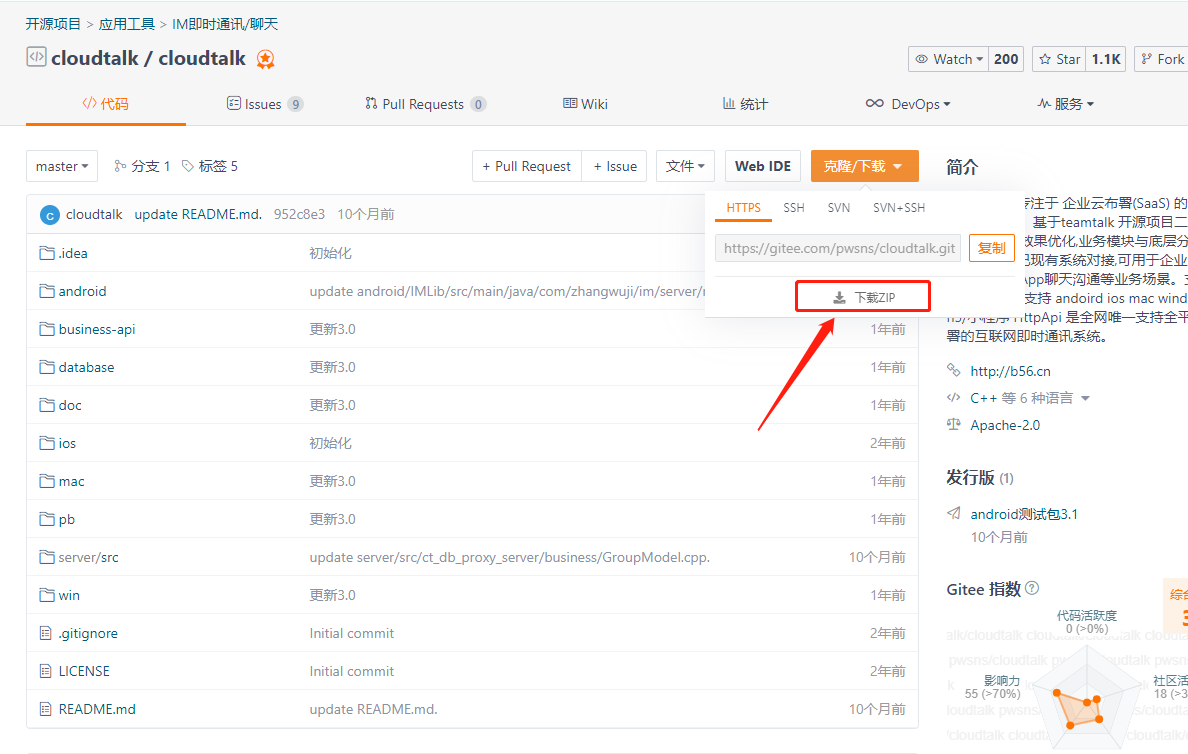Open the 服务 dropdown menu
The image size is (1188, 754).
coord(1066,104)
